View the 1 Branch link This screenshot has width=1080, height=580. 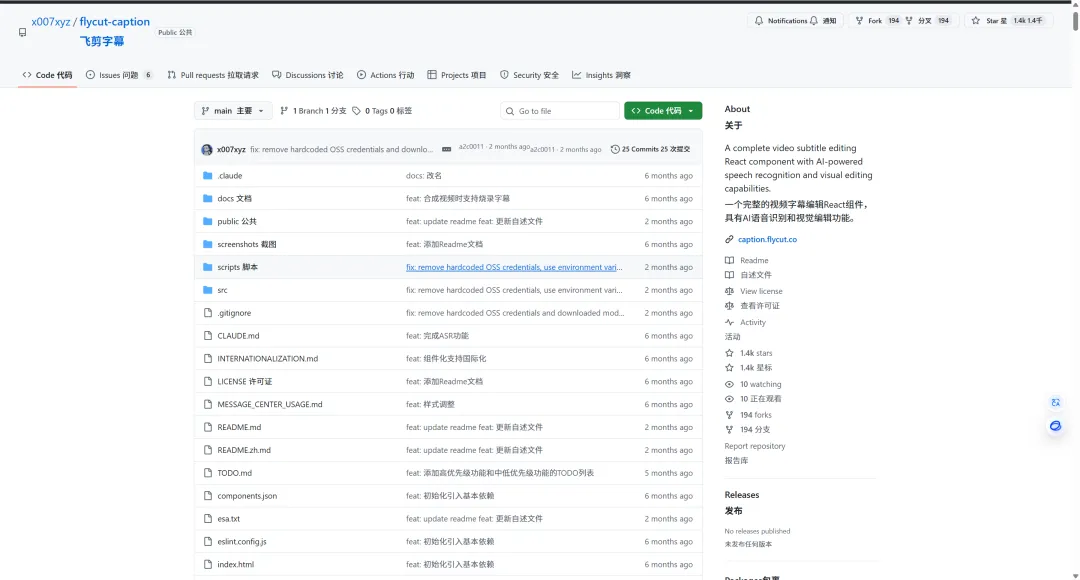click(313, 111)
